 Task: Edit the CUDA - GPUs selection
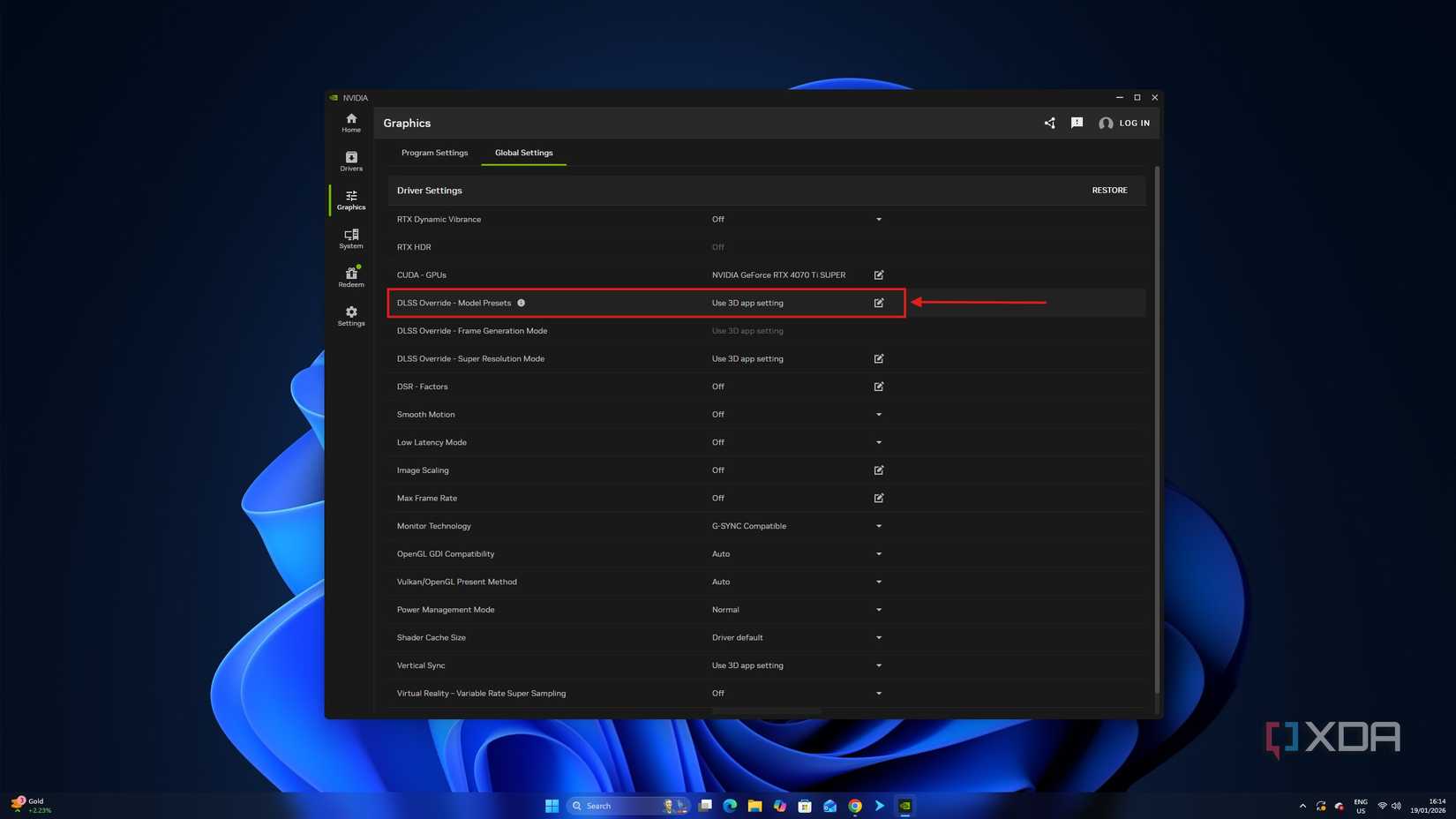878,274
